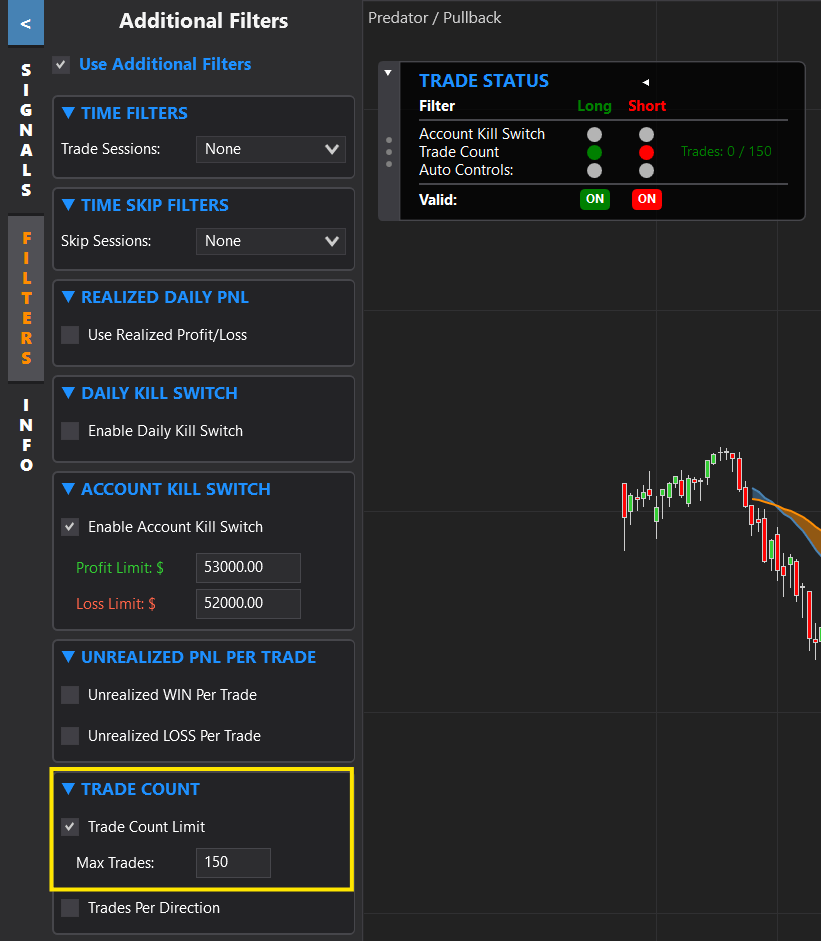Click the Trade Status panel drag handle dots
The height and width of the screenshot is (941, 821).
(x=389, y=152)
